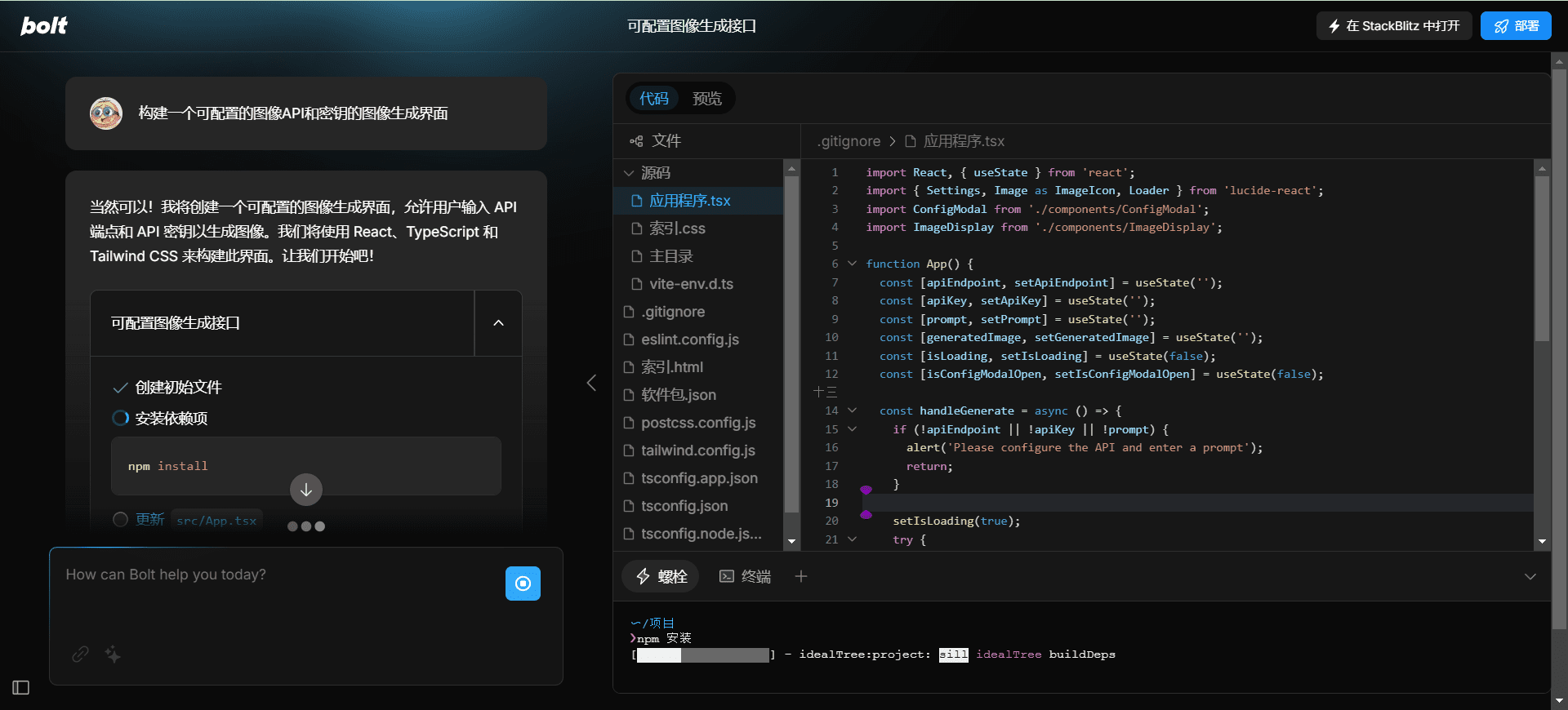Screen dimensions: 1568x710
Task: Click the user avatar in the chat message
Action: 106,113
